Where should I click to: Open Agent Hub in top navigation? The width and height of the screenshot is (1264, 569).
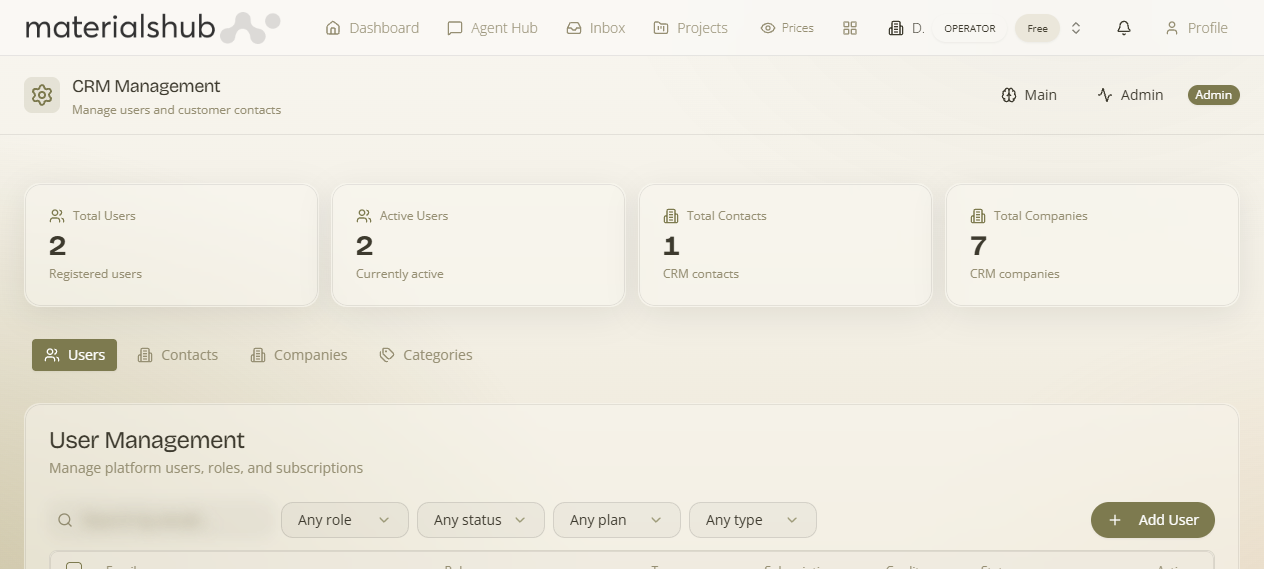click(492, 28)
